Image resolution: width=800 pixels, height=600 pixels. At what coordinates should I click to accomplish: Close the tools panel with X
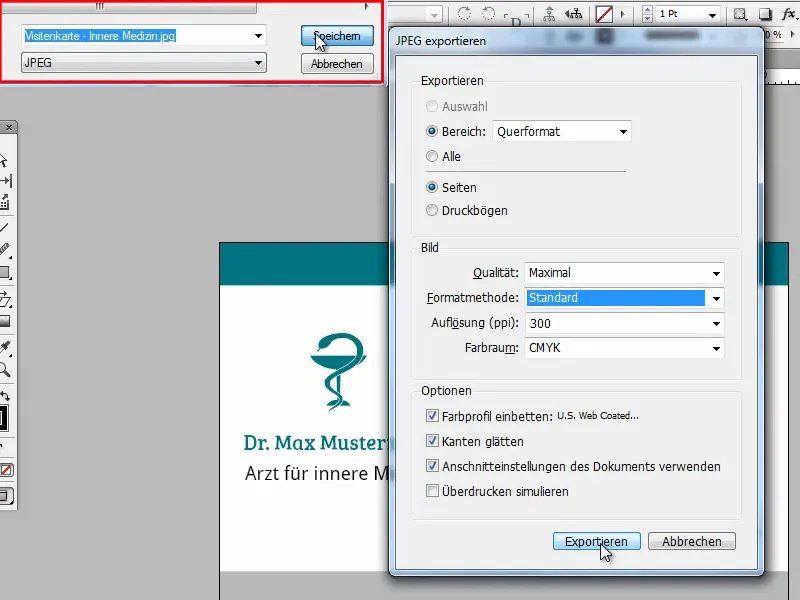click(9, 128)
